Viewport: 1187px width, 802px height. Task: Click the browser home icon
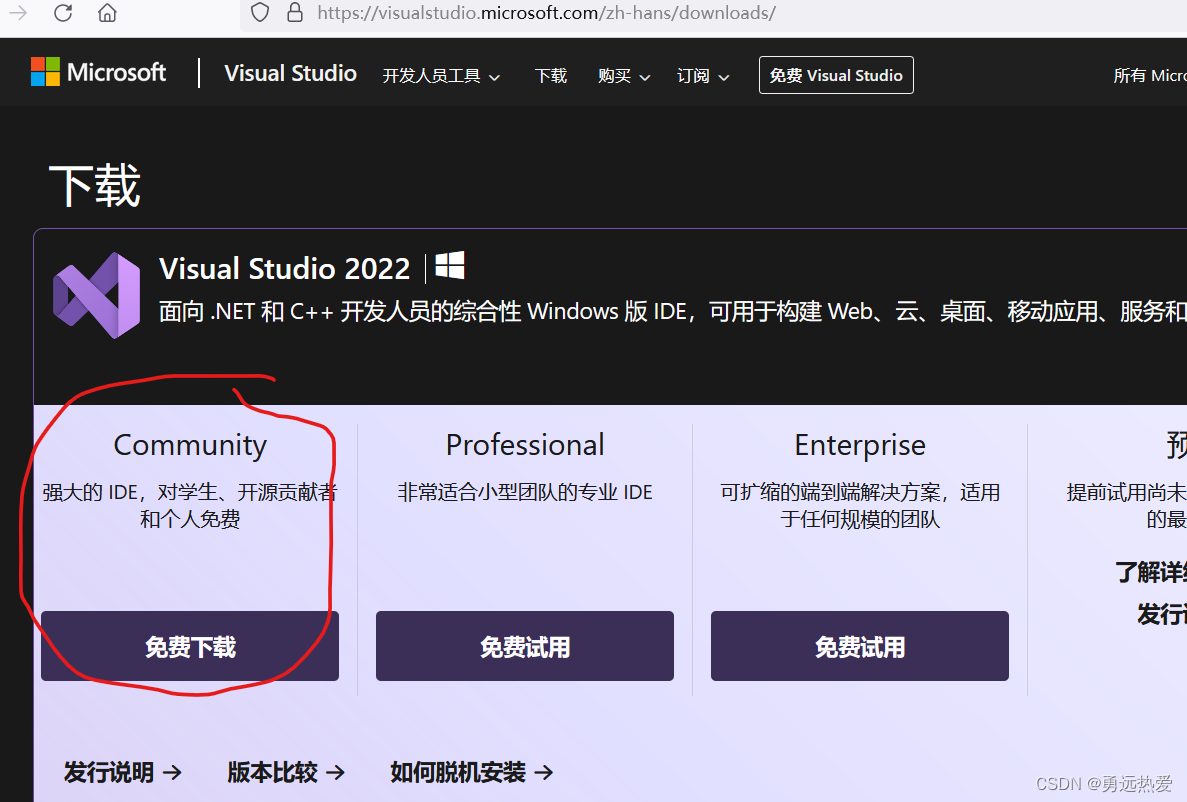point(106,14)
